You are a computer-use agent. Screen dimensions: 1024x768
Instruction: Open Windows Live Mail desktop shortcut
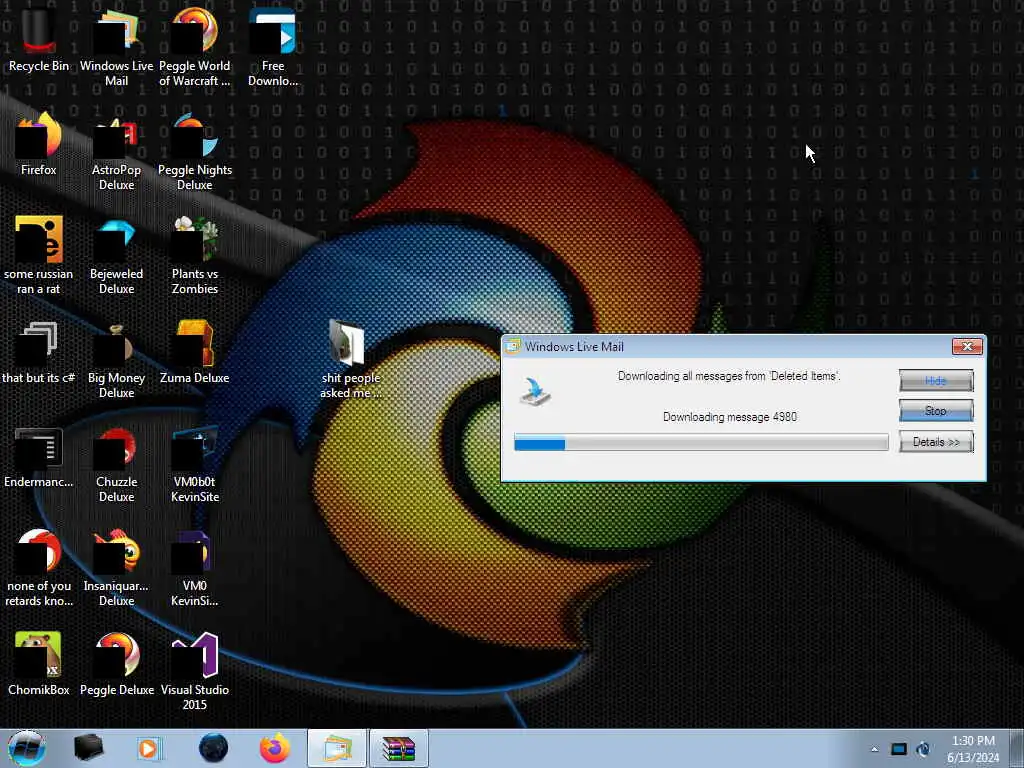116,47
